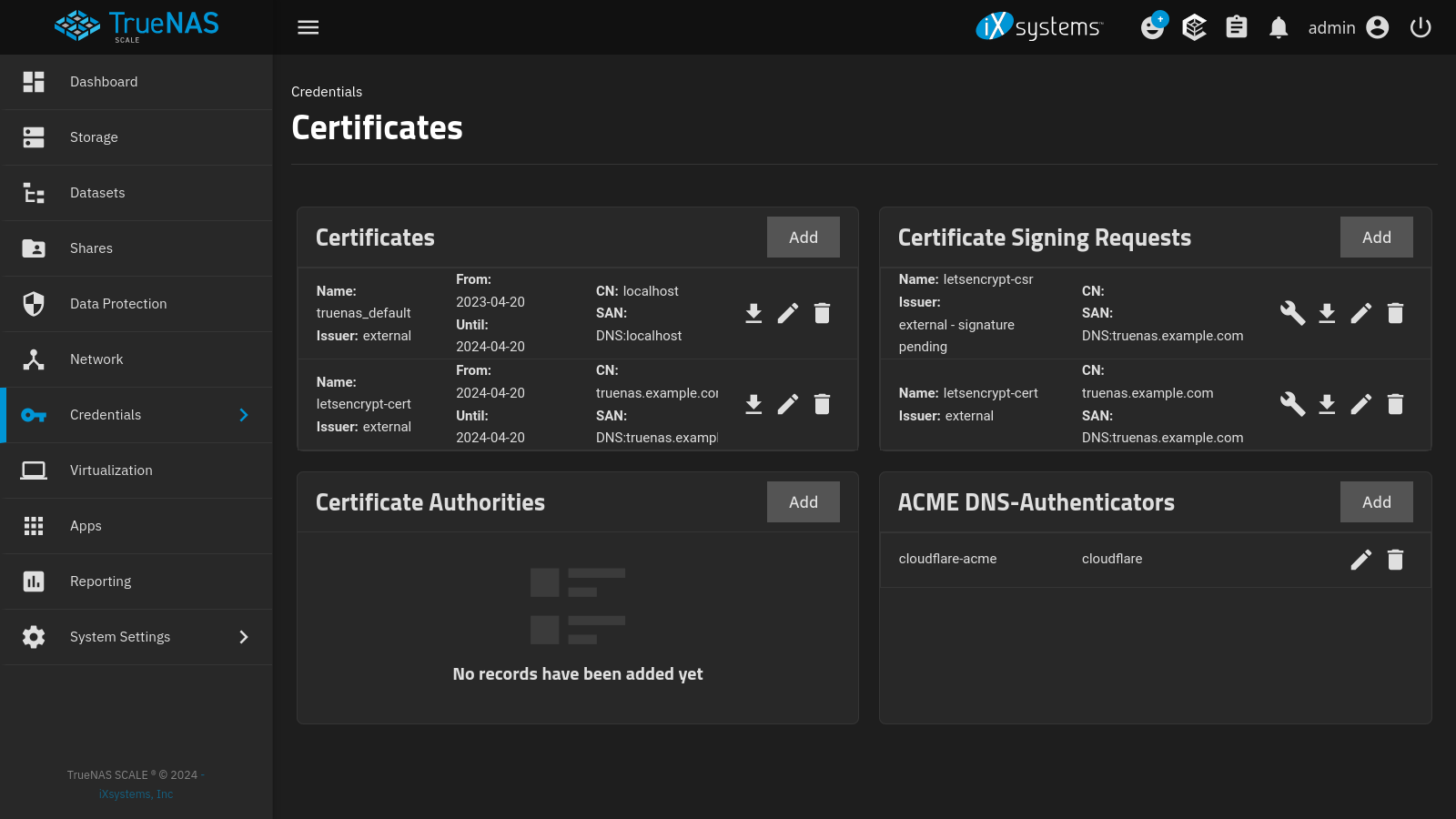
Task: Edit the letsencrypt-cert certificate
Action: tap(788, 404)
